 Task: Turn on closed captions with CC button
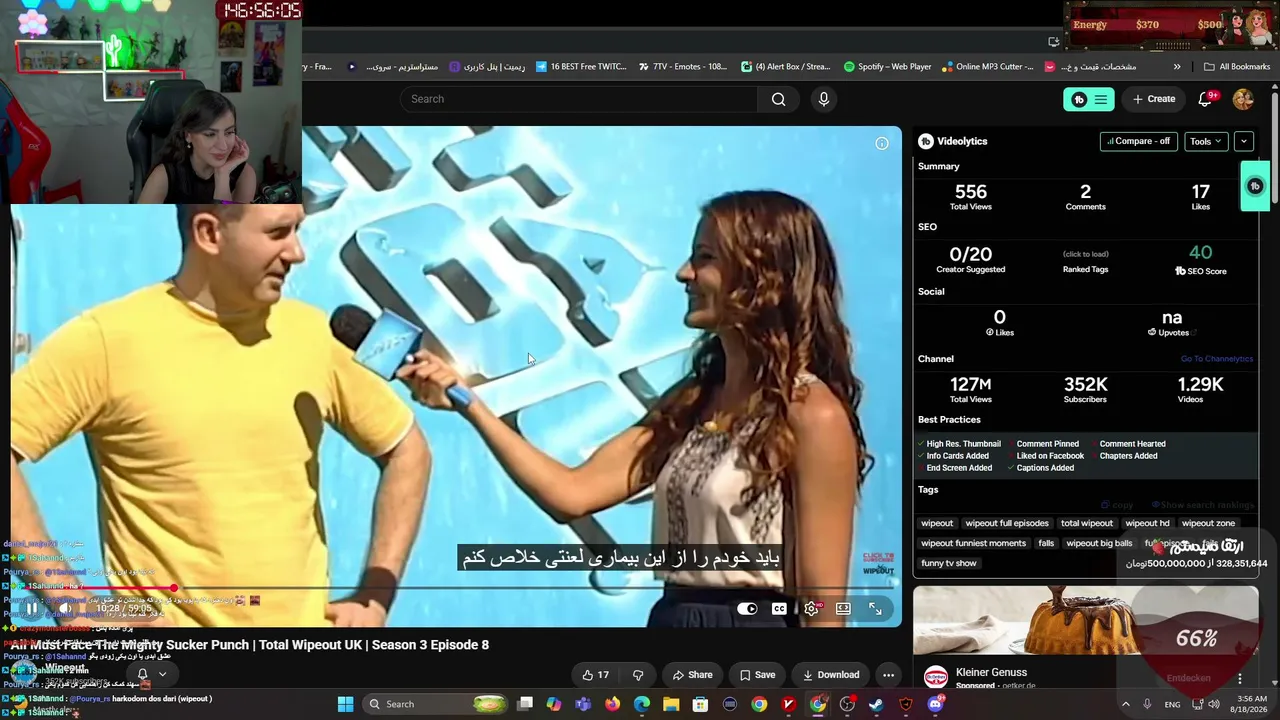point(779,608)
